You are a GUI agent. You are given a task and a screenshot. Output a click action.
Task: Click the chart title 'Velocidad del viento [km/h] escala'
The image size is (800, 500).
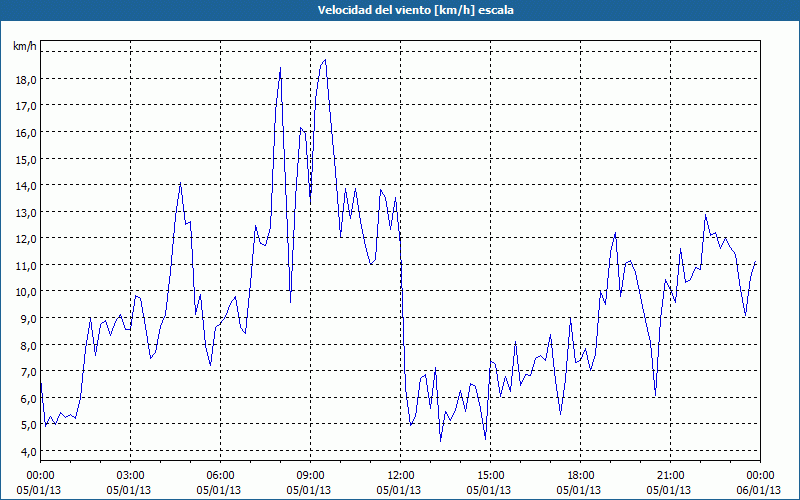(415, 10)
